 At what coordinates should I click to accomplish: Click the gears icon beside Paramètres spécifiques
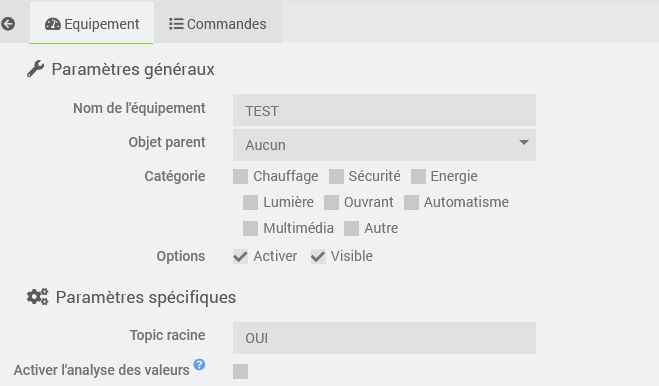[37, 297]
